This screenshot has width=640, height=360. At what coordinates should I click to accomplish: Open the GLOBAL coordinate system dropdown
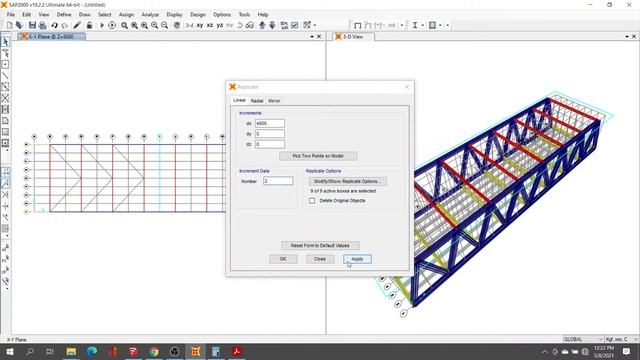[x=583, y=340]
